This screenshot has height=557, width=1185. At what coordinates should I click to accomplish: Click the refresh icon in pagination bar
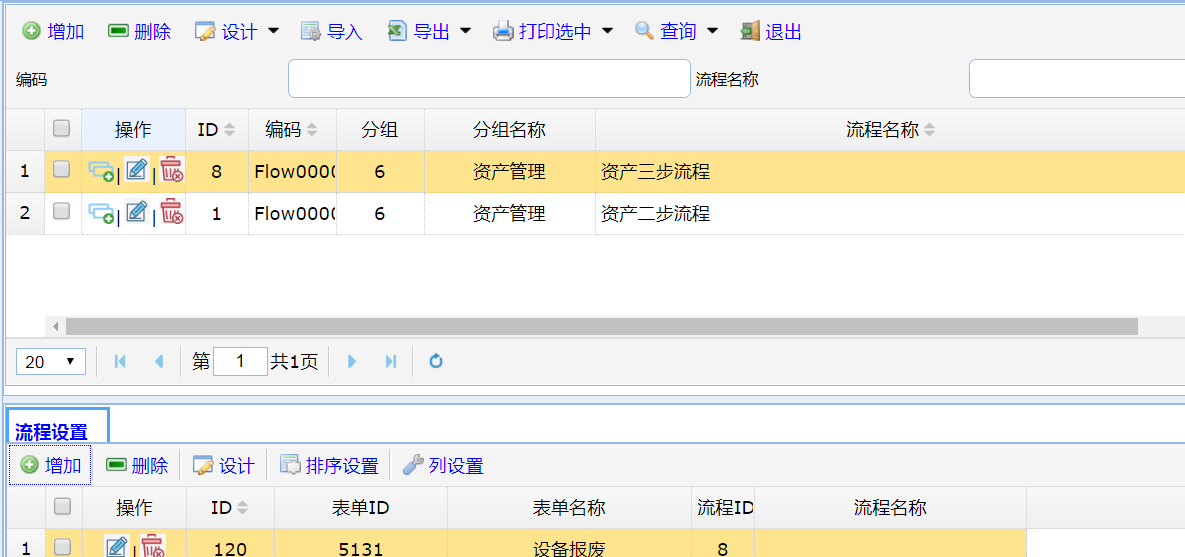[436, 362]
